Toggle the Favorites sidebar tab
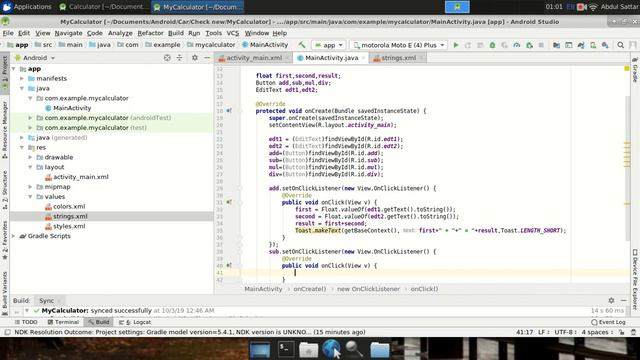 (x=4, y=240)
